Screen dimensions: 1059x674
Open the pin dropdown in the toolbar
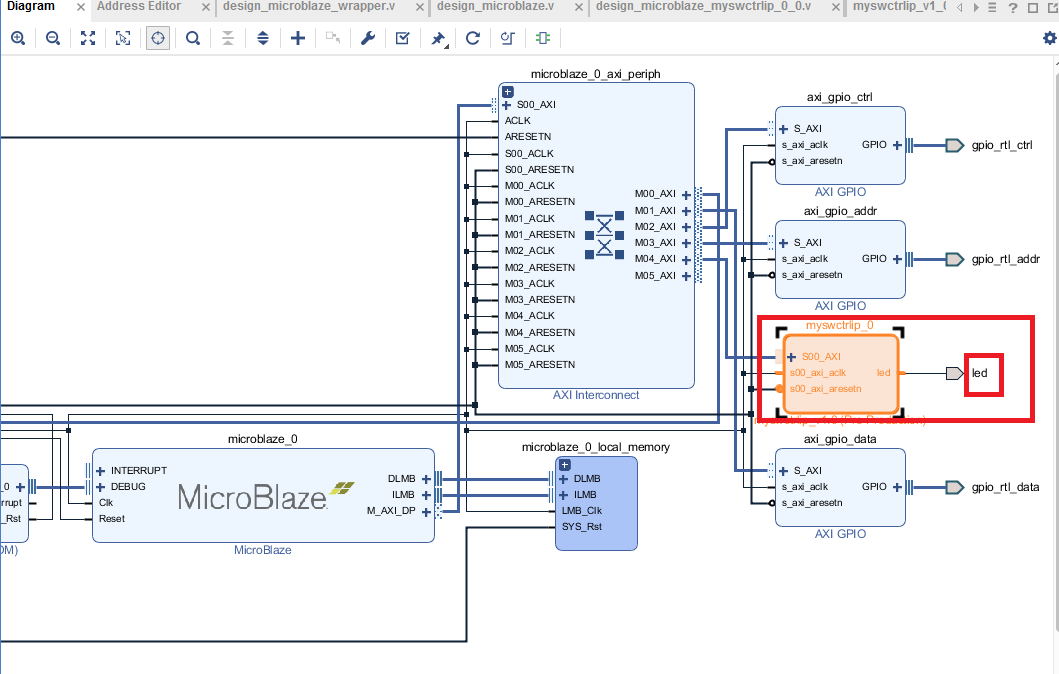(441, 39)
